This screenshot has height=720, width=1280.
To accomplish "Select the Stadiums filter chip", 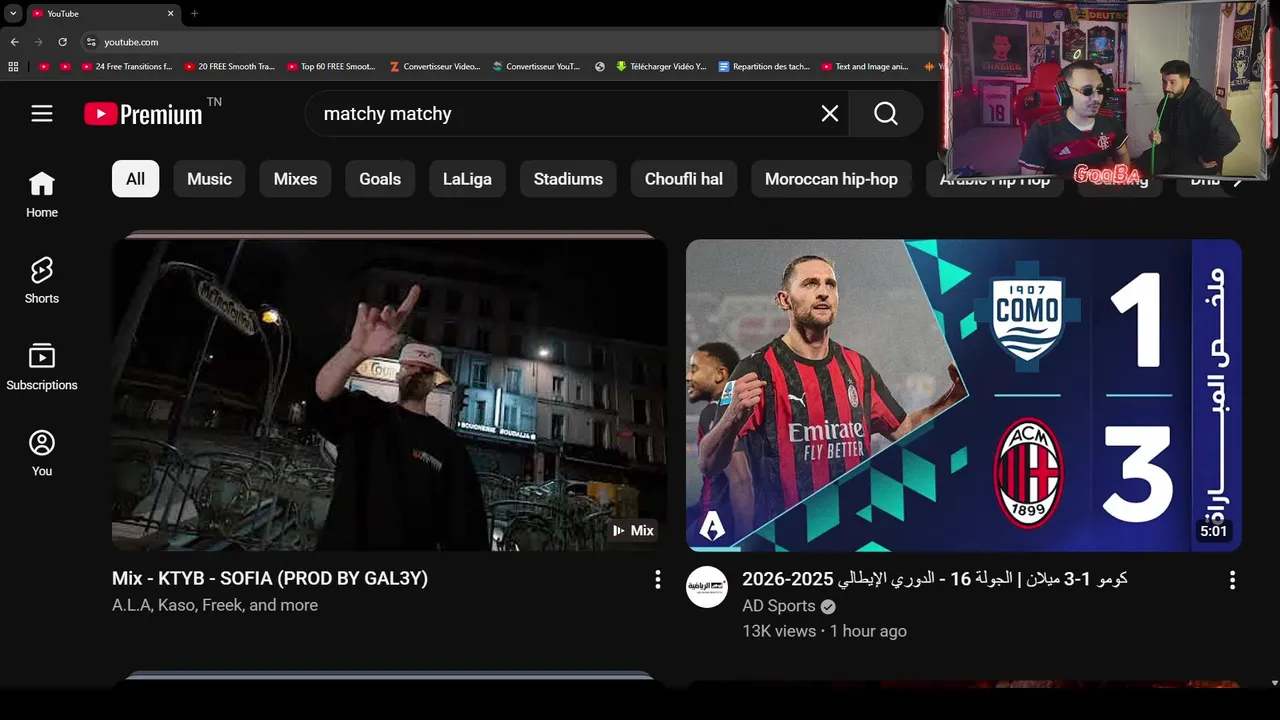I will coord(568,179).
